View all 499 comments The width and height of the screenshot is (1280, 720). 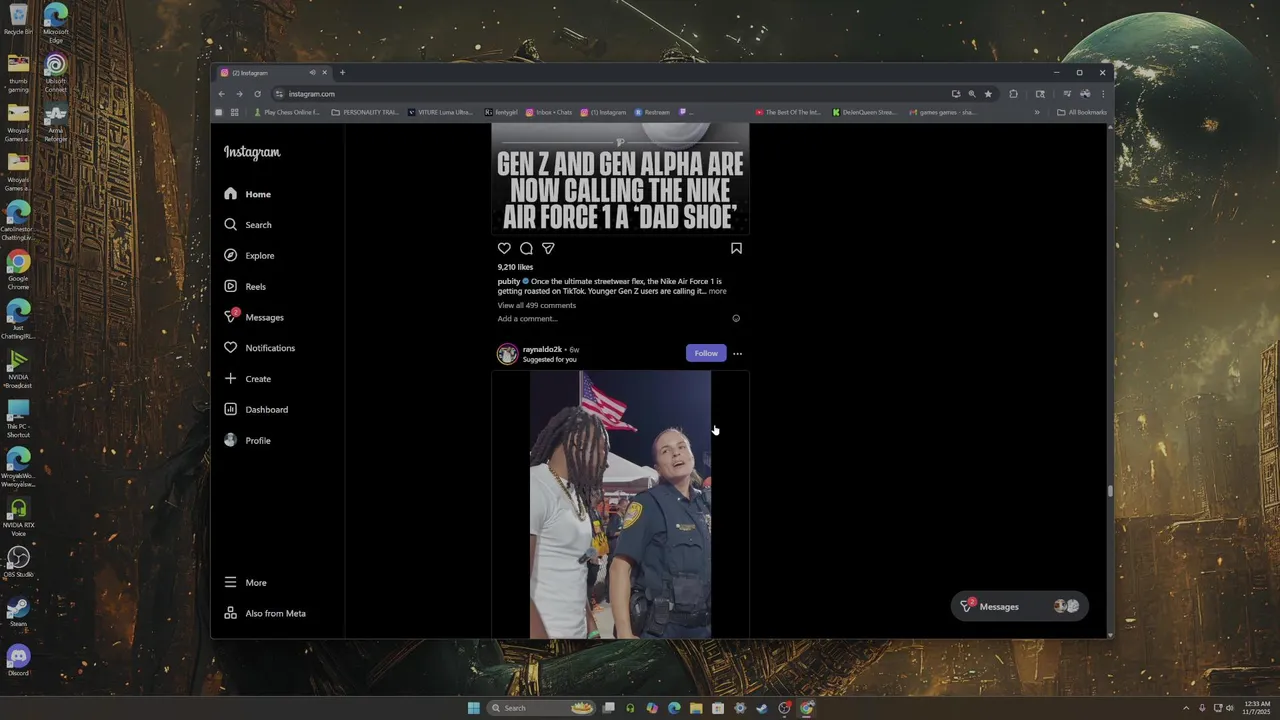click(x=537, y=305)
